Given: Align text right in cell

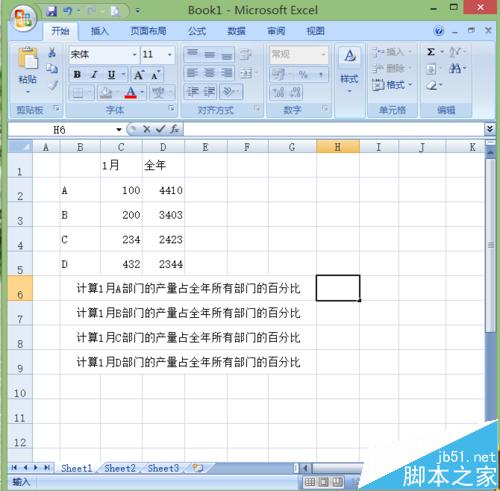Looking at the screenshot, I should tap(226, 73).
